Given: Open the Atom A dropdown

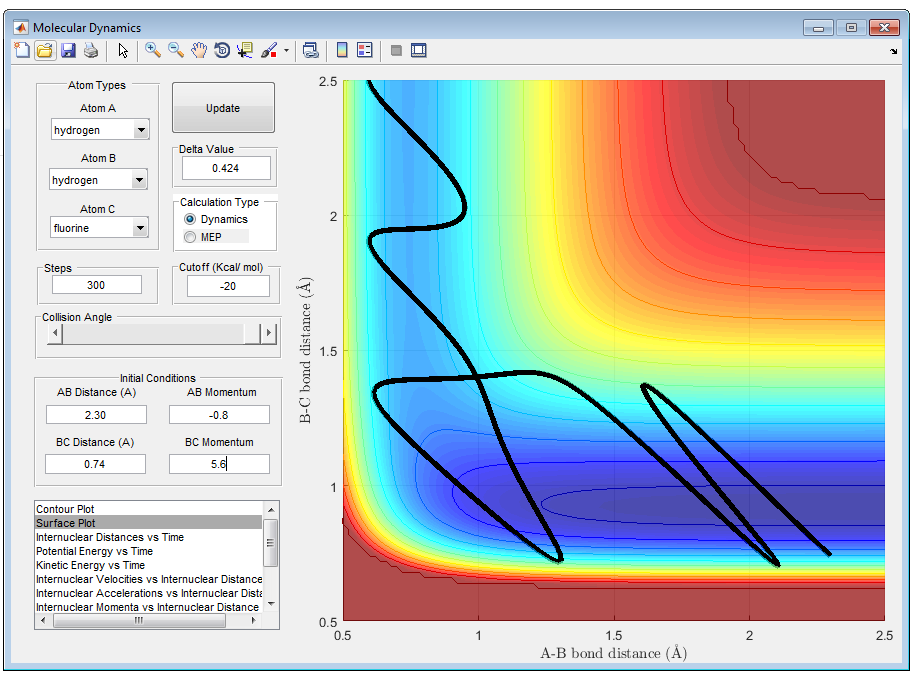Looking at the screenshot, I should 140,130.
